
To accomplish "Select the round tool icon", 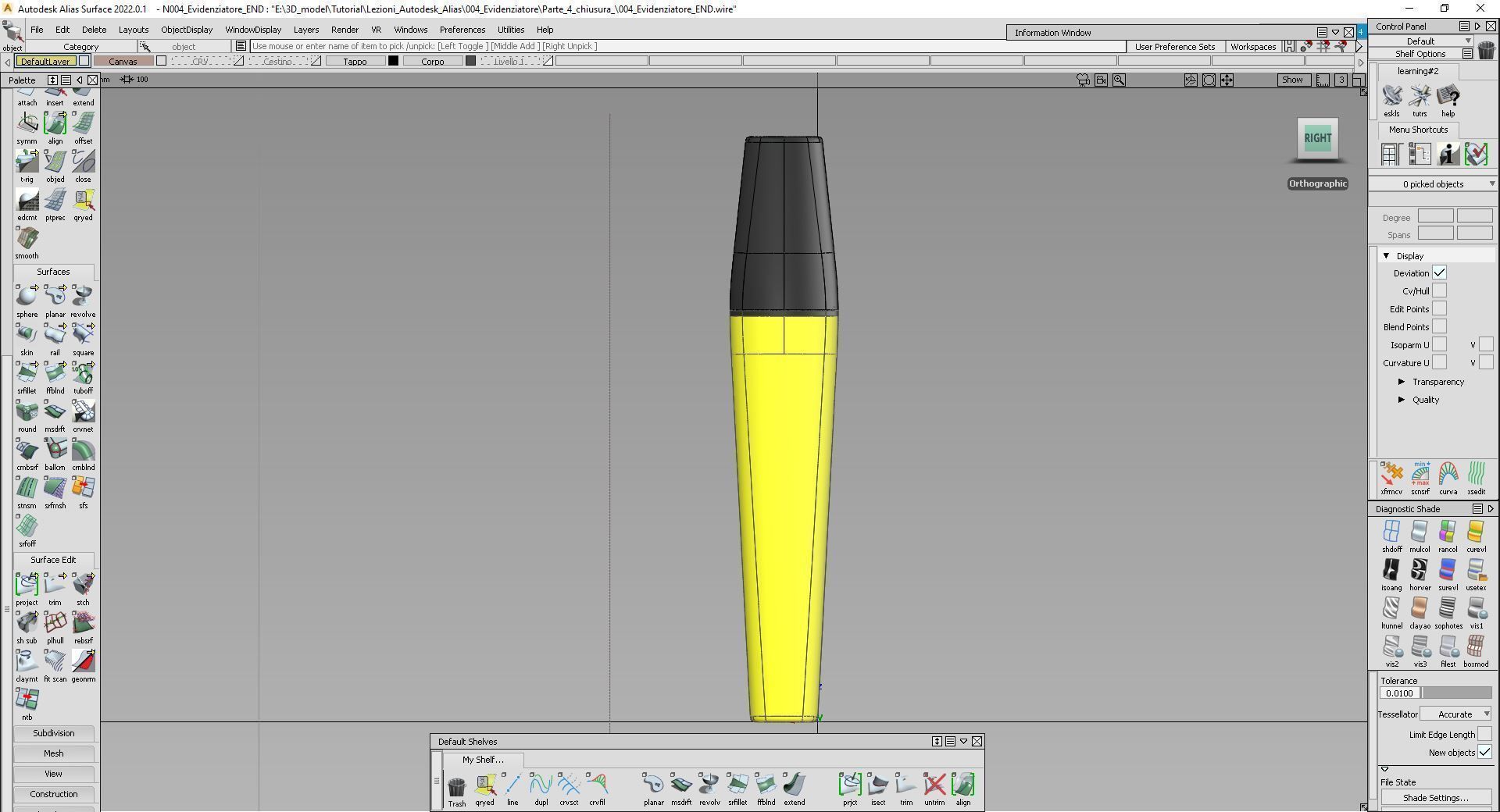I will (x=27, y=411).
